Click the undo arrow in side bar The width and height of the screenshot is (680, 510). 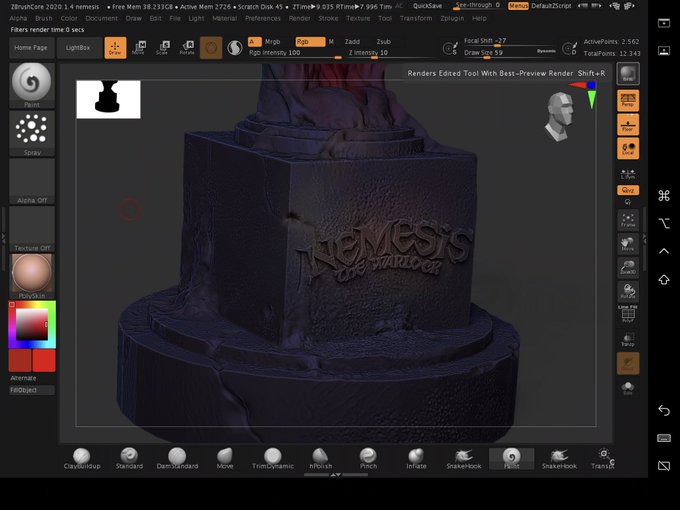tap(664, 410)
